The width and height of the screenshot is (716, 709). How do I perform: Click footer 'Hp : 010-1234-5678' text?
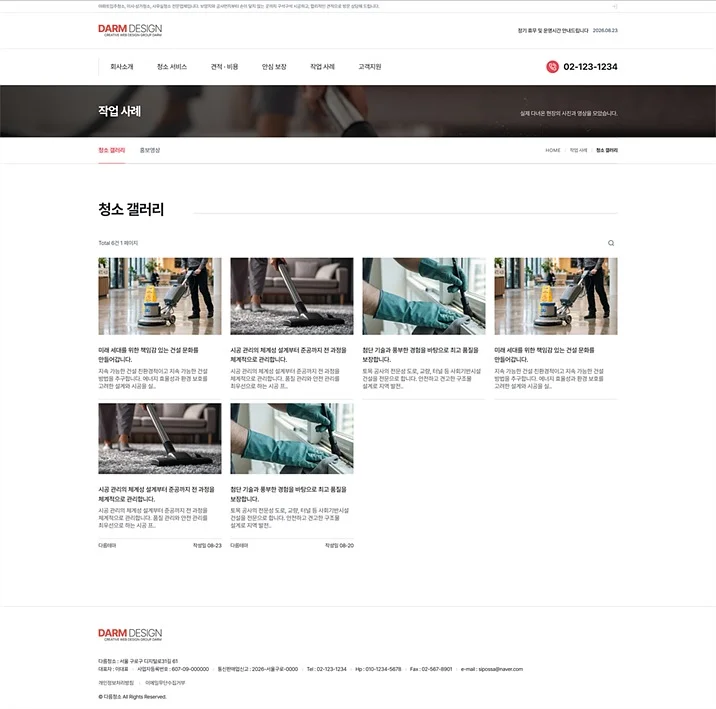(x=378, y=669)
